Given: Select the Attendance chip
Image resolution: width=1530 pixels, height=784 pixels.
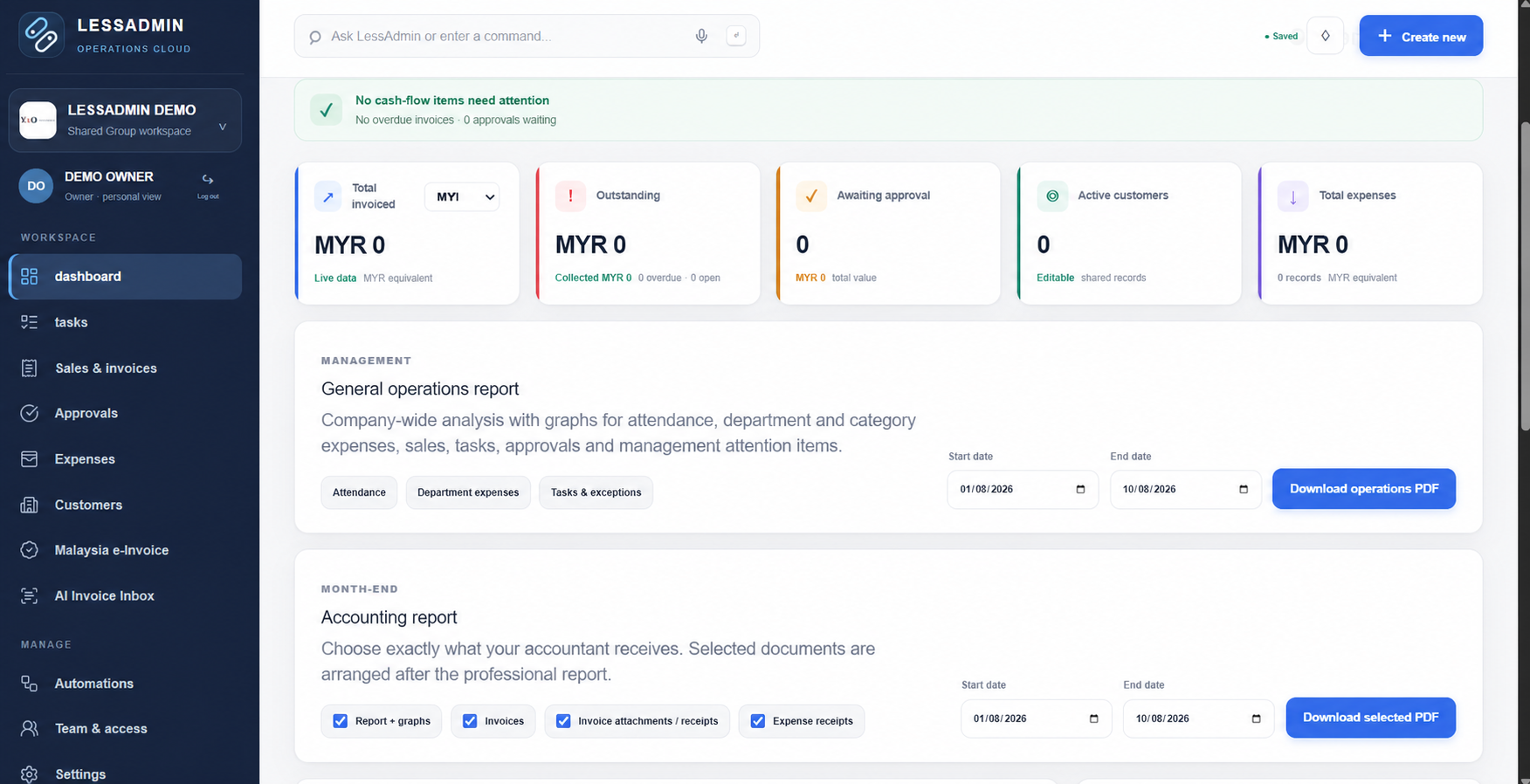Looking at the screenshot, I should point(359,492).
